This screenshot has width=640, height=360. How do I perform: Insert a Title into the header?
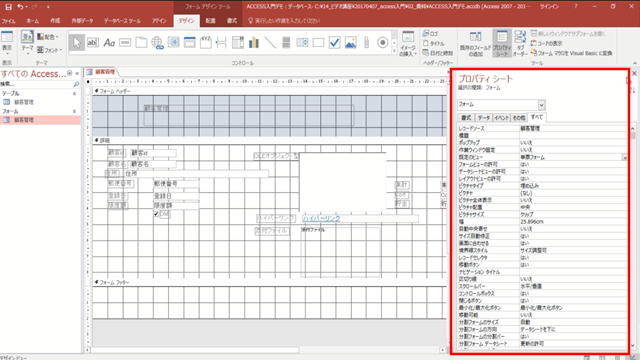click(434, 43)
